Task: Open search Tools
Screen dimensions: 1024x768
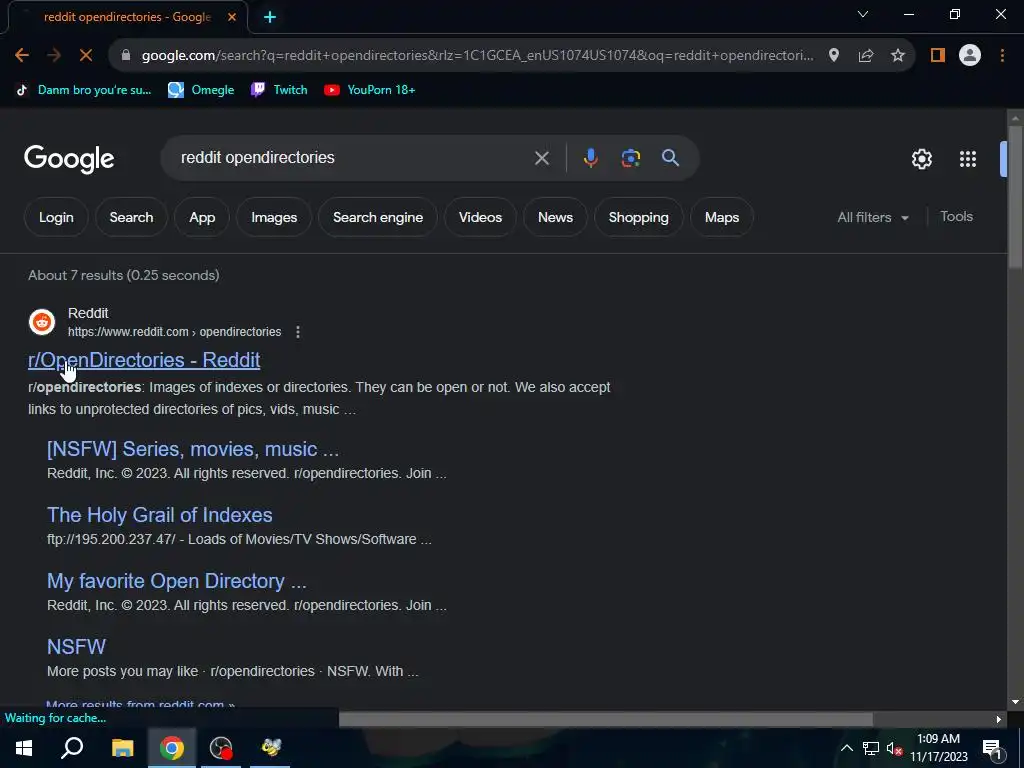Action: point(956,217)
